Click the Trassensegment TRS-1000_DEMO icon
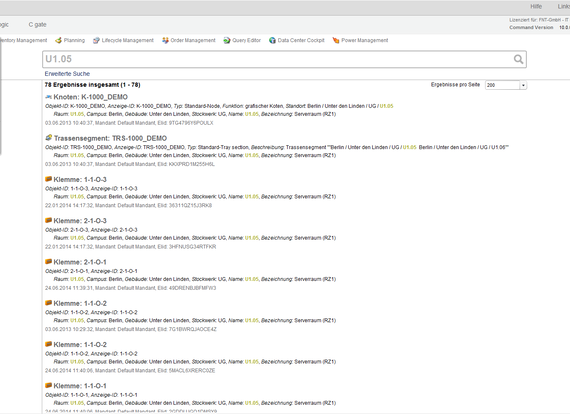This screenshot has height=414, width=570. click(48, 138)
